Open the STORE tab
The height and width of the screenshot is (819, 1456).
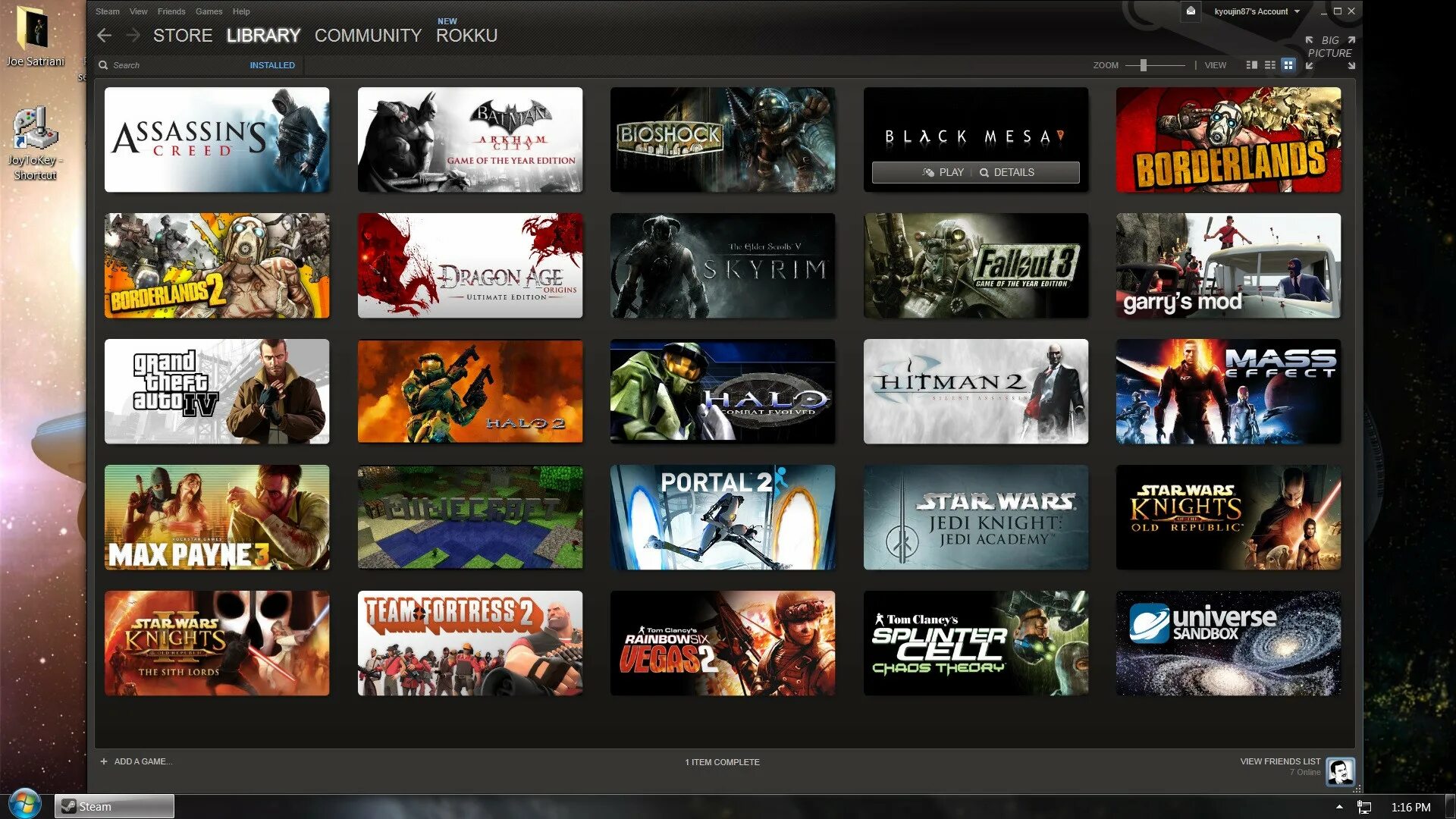(182, 36)
